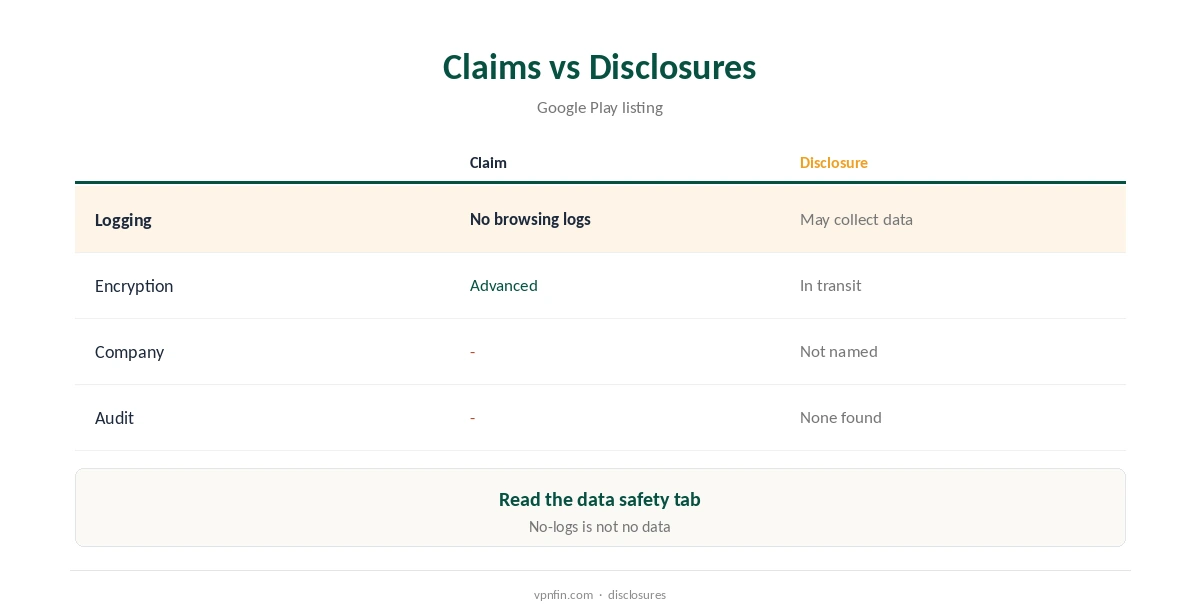Click the 'vpnfin.com · disclosures' footer text
This screenshot has height=614, width=1200.
[599, 594]
